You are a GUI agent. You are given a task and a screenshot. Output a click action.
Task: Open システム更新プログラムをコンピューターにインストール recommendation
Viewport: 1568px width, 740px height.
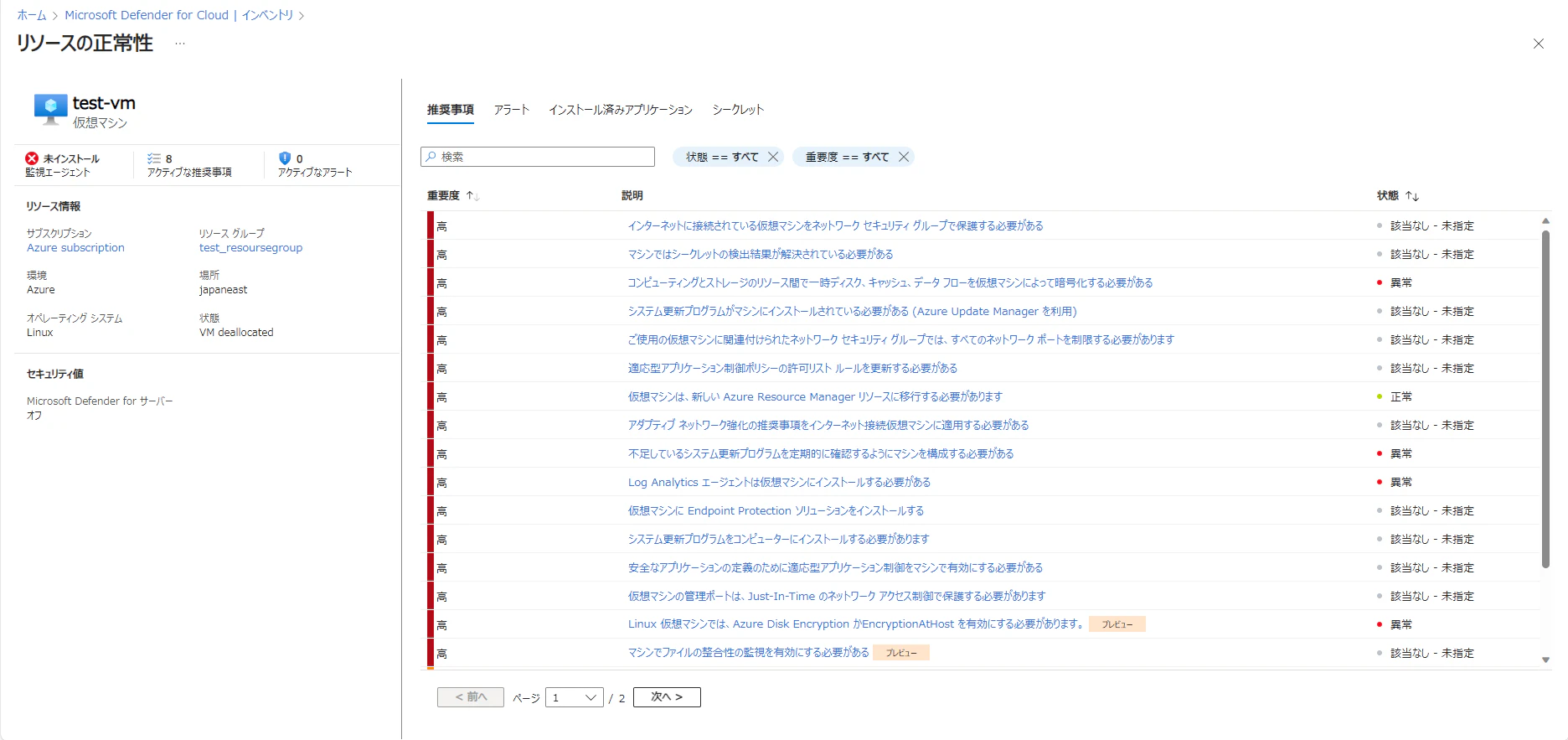point(779,539)
